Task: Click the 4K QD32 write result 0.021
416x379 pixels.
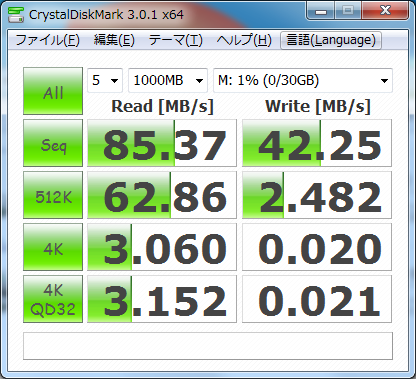Action: click(x=317, y=299)
